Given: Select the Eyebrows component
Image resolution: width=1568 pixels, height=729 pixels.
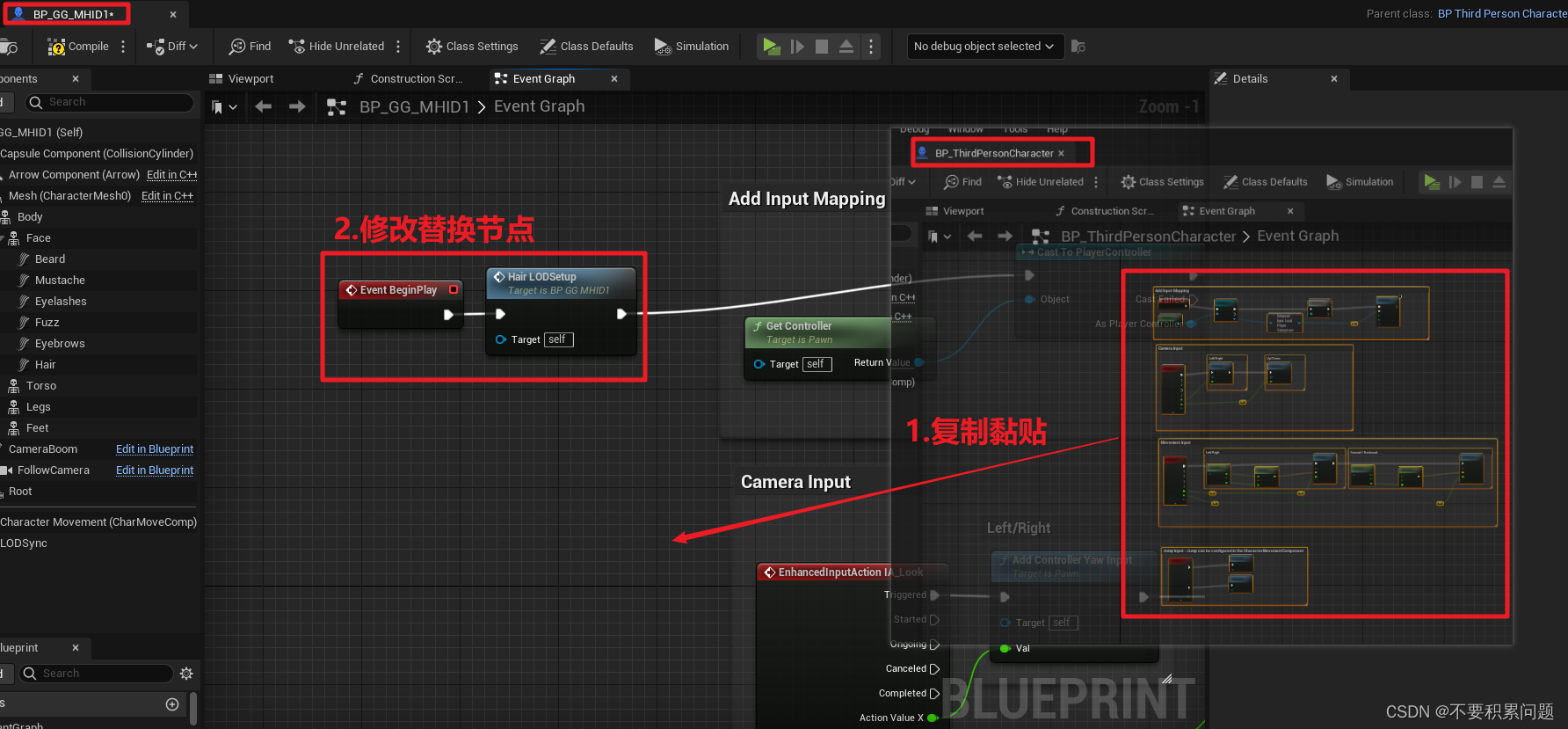Looking at the screenshot, I should (60, 344).
